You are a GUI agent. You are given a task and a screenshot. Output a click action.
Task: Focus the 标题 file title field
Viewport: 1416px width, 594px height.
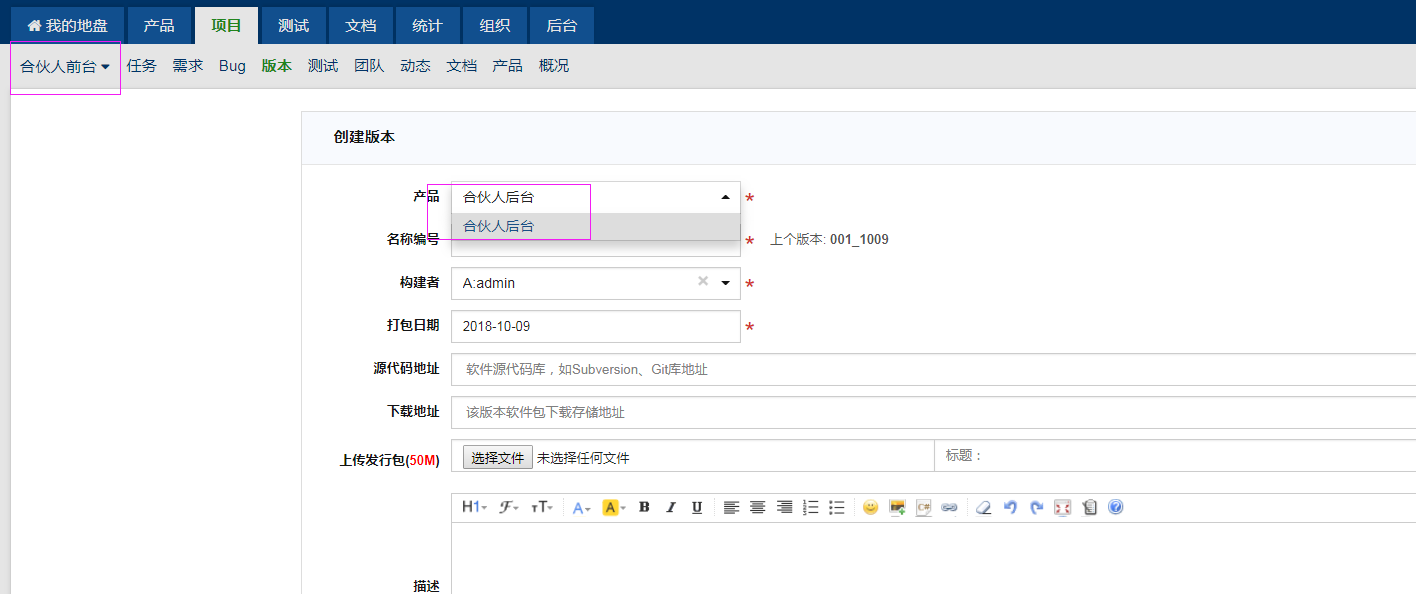pos(1175,455)
